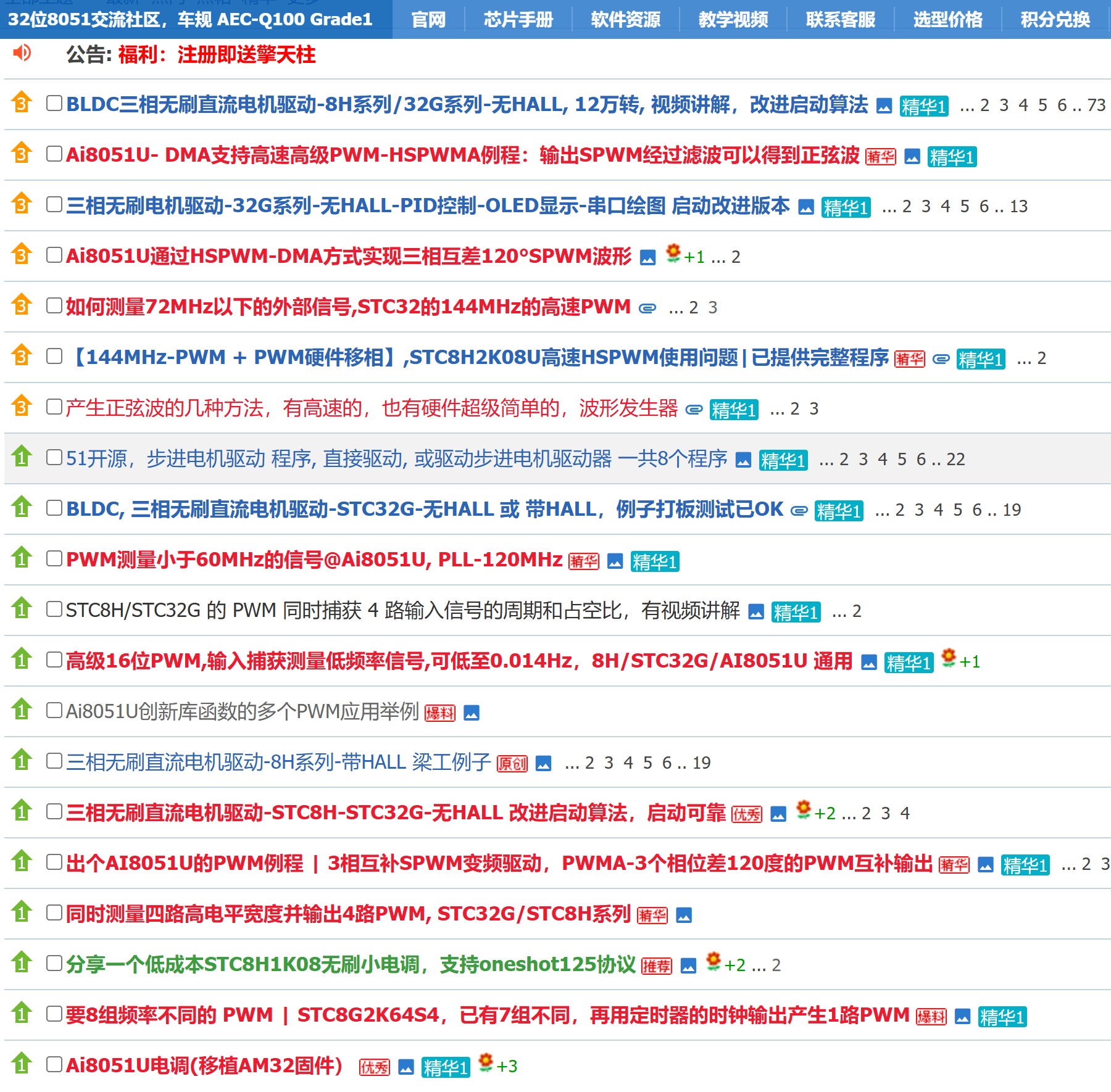Click the pinned-3 arrow icon beside the BLDC 8H/32G thread
Viewport: 1111px width, 1092px height.
[x=22, y=103]
